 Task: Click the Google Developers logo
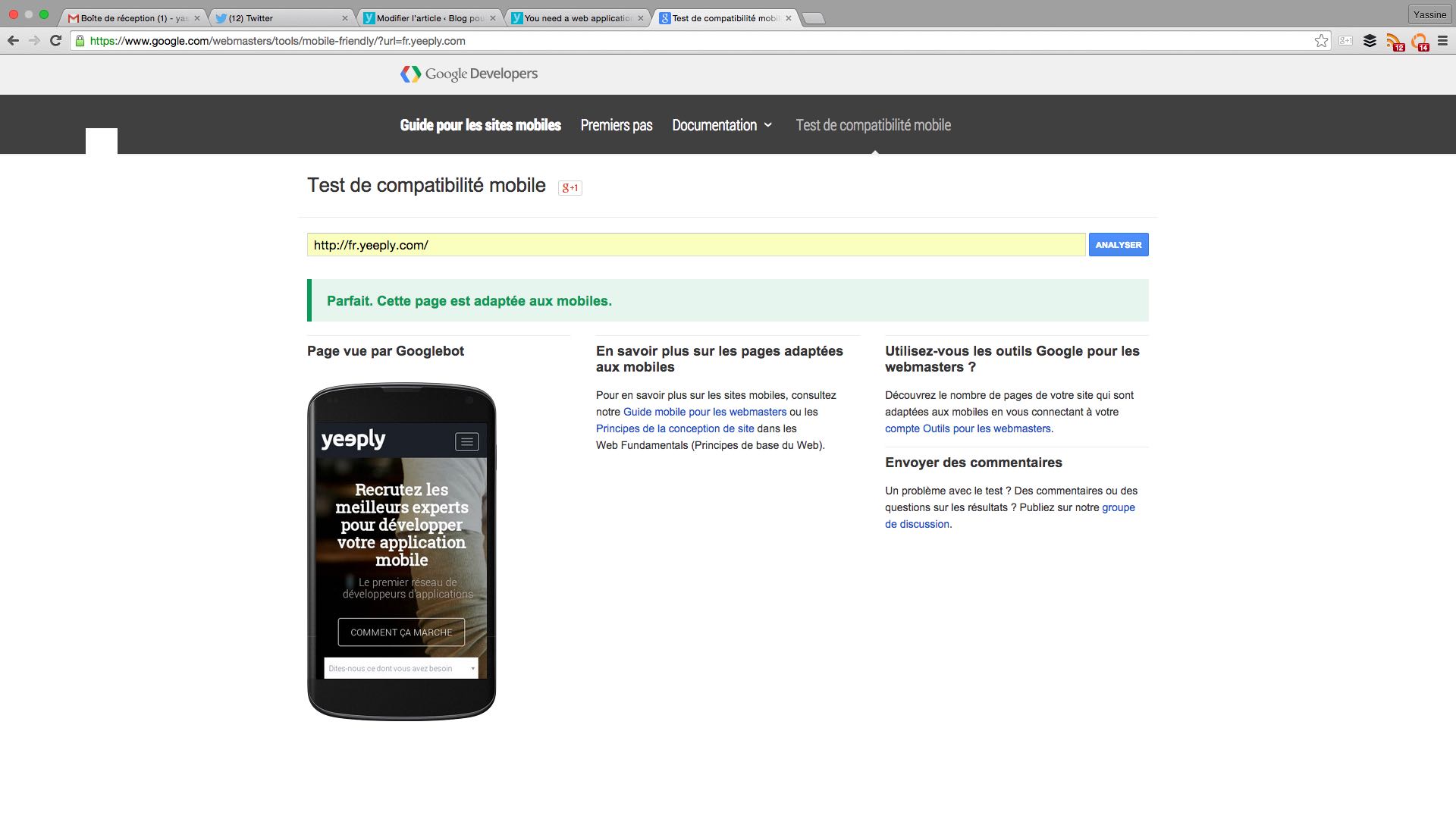(468, 74)
